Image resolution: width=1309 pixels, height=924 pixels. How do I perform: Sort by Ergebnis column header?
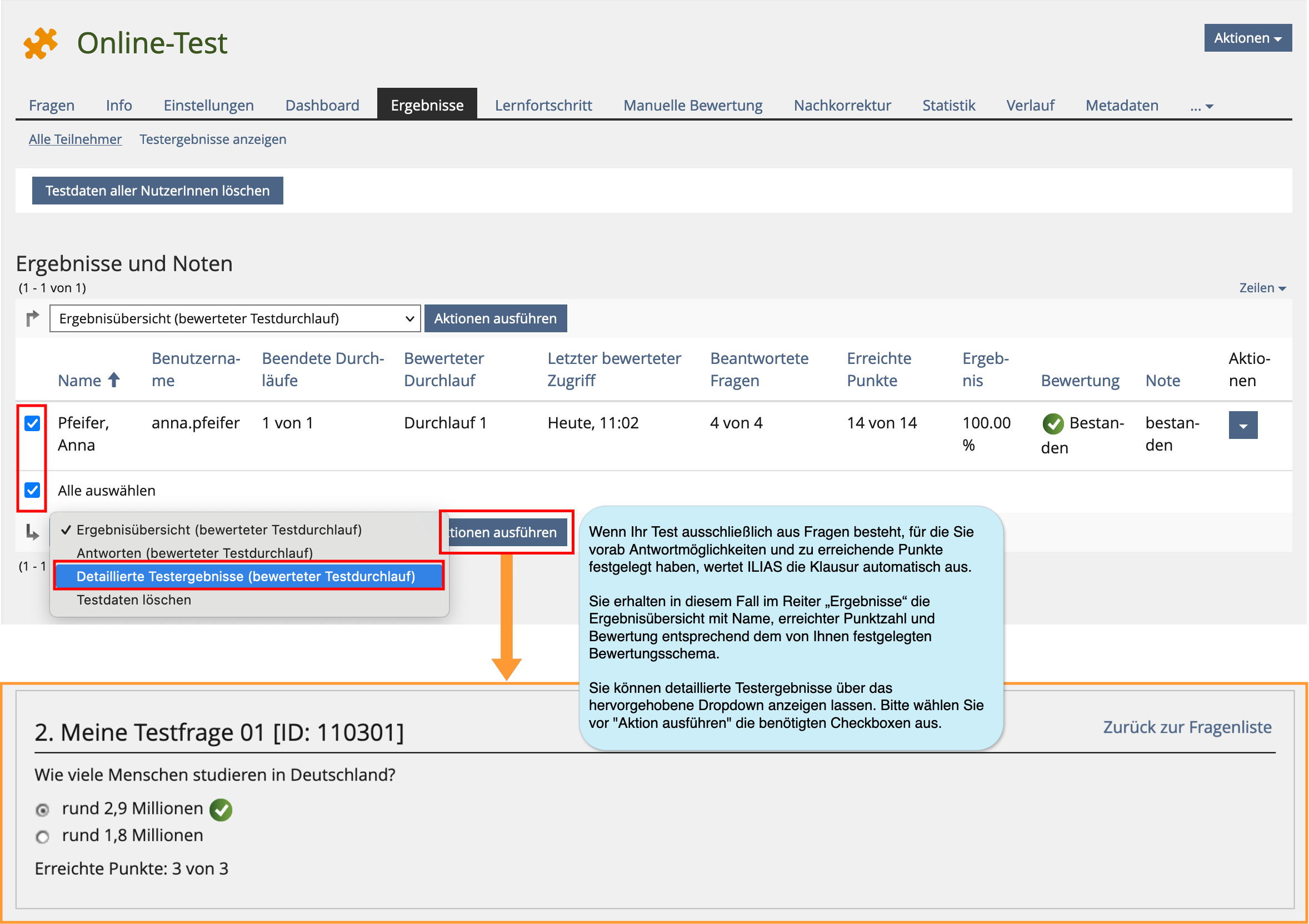click(985, 369)
